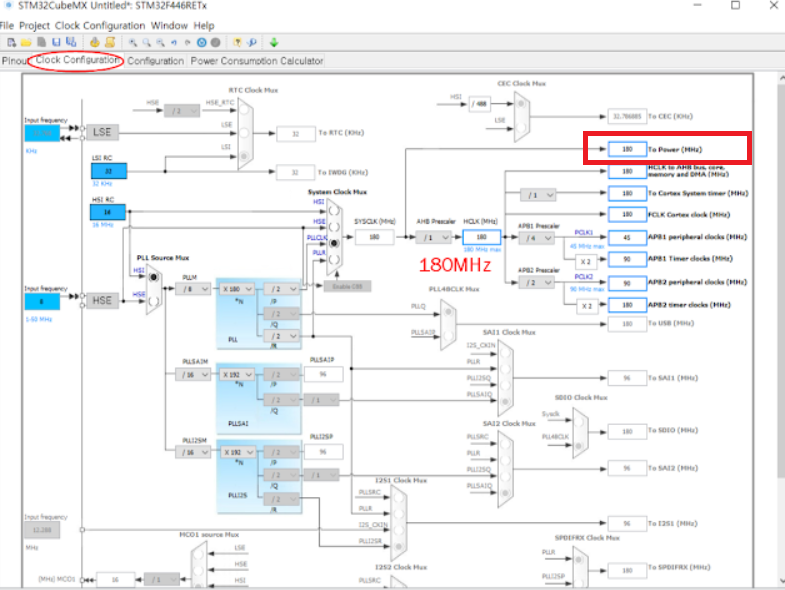
Task: Switch to the Power Consumption Calculator tab
Action: coord(256,61)
